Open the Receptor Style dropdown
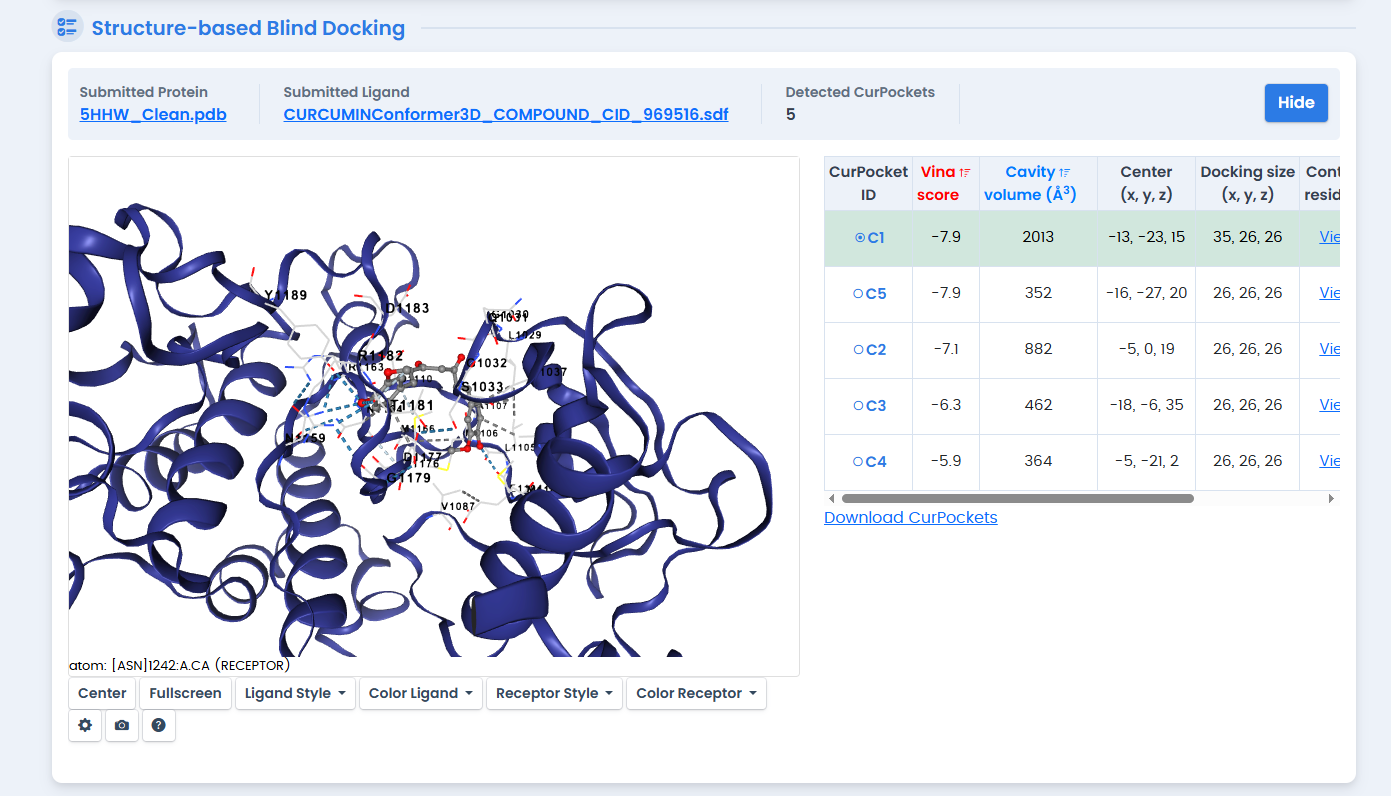Screen dimensions: 1391x796 (554, 693)
